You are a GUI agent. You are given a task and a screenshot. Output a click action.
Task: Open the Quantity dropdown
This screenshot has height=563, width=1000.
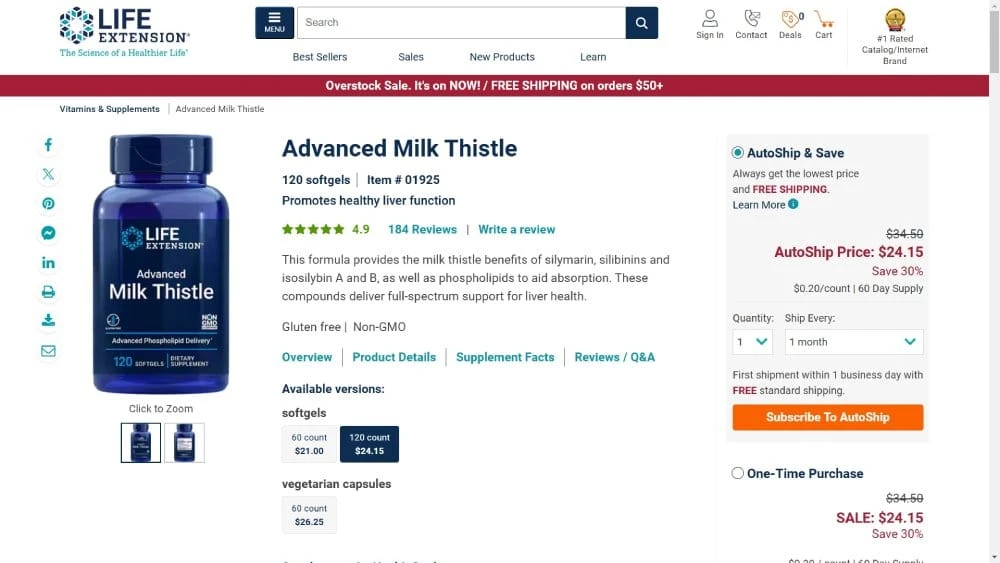tap(753, 342)
